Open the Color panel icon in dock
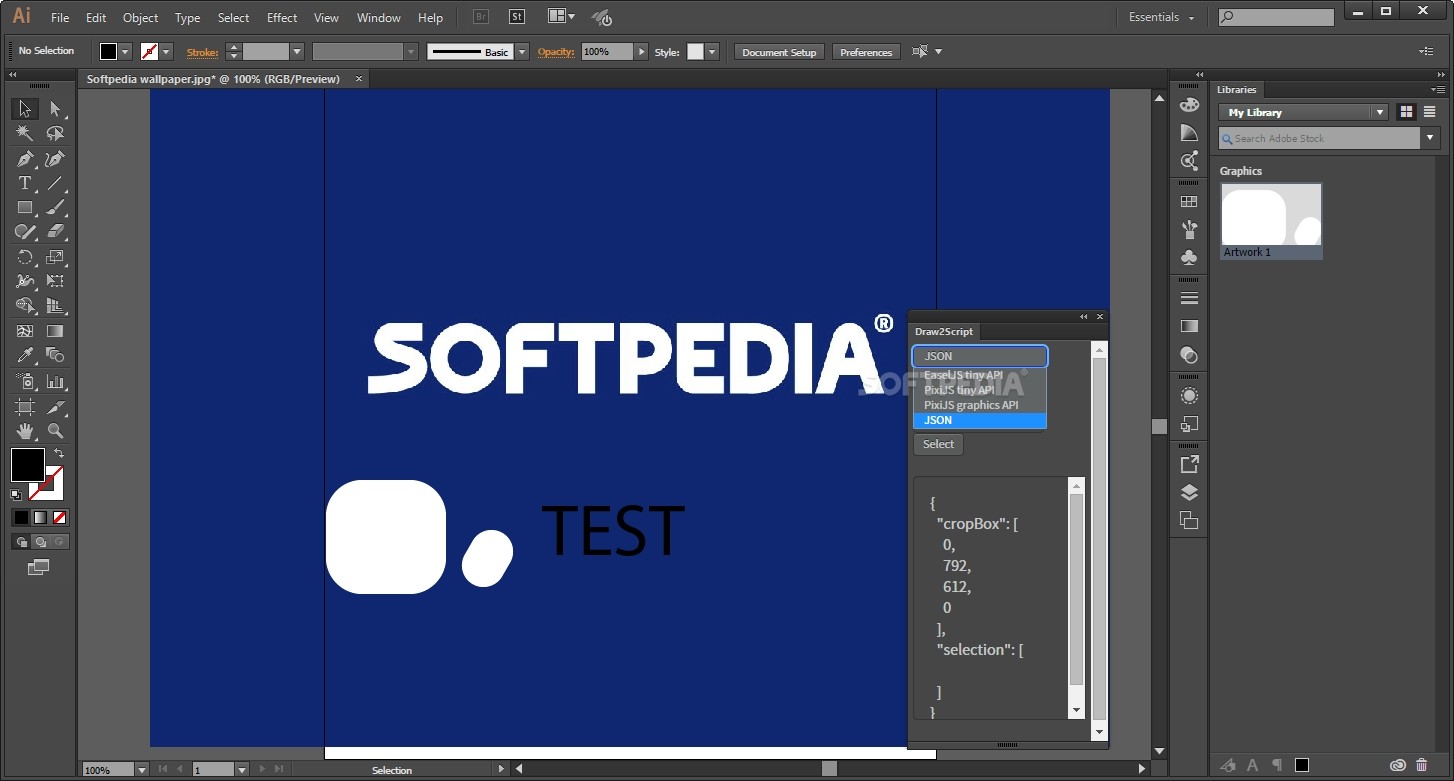The width and height of the screenshot is (1454, 781). point(1189,104)
